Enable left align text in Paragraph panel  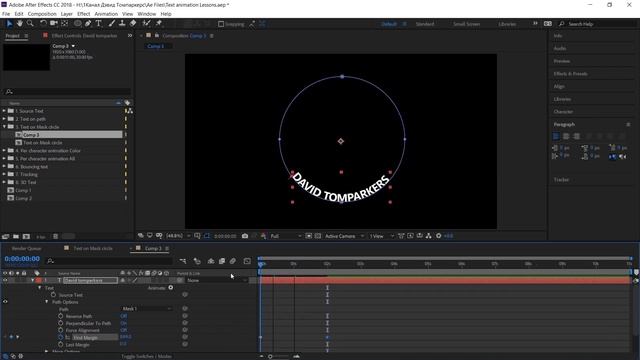coord(556,136)
